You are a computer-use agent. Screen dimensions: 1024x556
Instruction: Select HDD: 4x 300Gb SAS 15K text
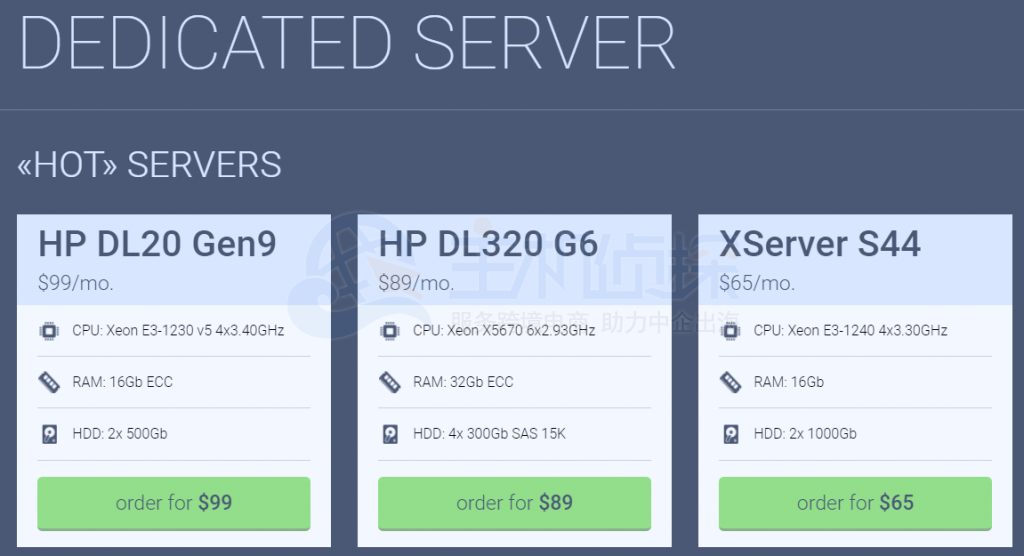(490, 434)
